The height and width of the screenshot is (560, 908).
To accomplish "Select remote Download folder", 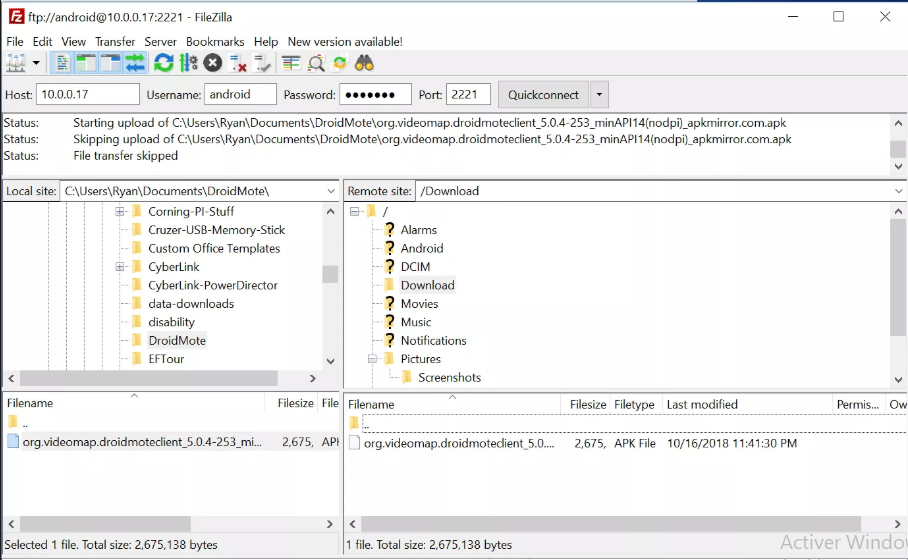I will click(x=427, y=286).
